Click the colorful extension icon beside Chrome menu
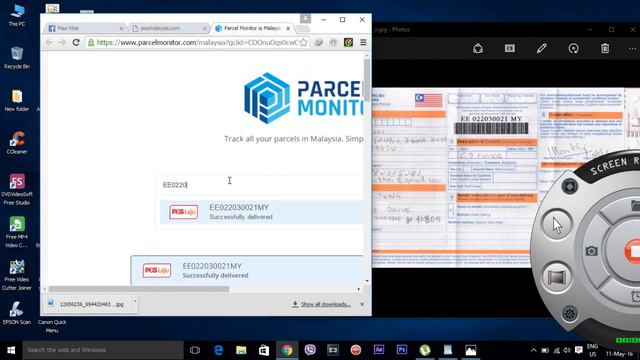 pyautogui.click(x=348, y=42)
